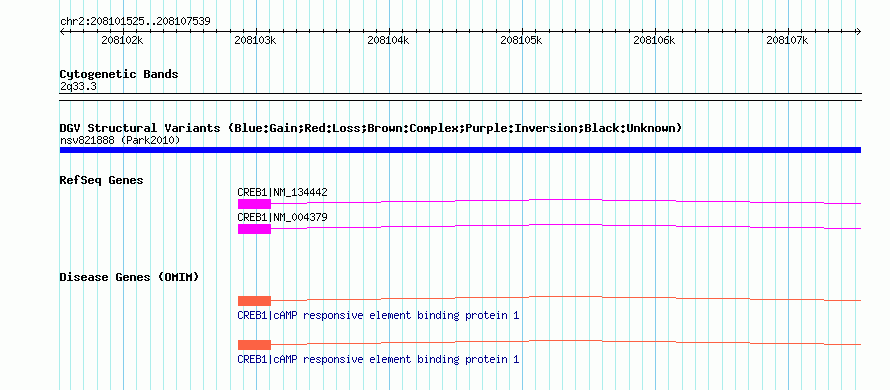Click the 2q33.3 cytogenetic band label
890x390 pixels.
point(77,86)
